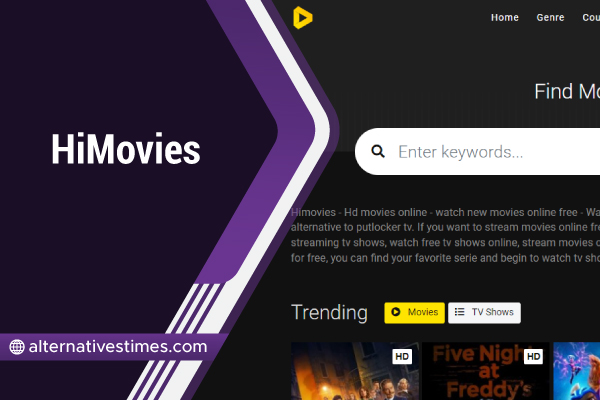Focus the Enter keywords search field
This screenshot has width=600, height=400.
click(478, 152)
